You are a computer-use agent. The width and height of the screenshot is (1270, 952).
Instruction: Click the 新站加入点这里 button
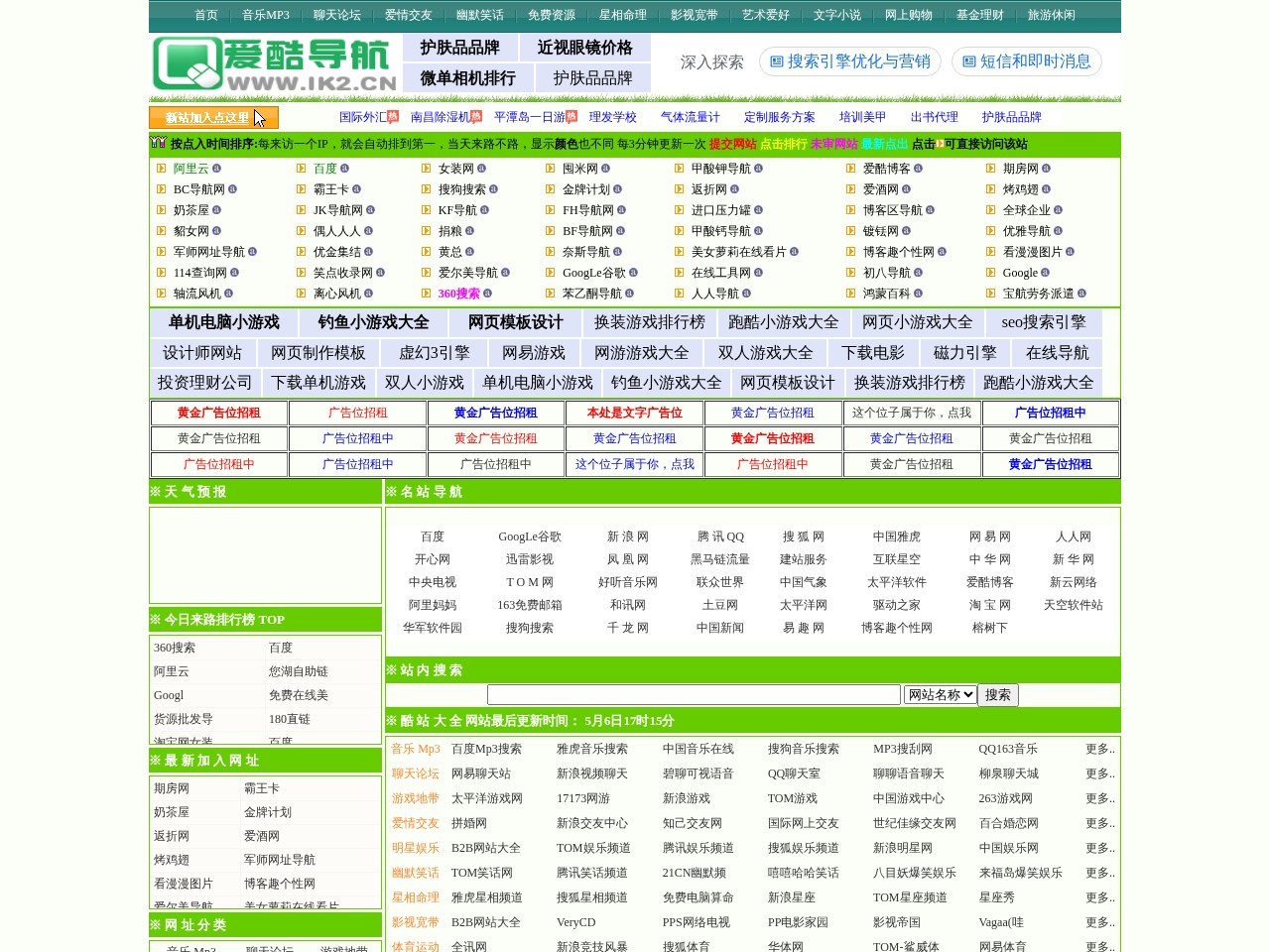pos(213,118)
